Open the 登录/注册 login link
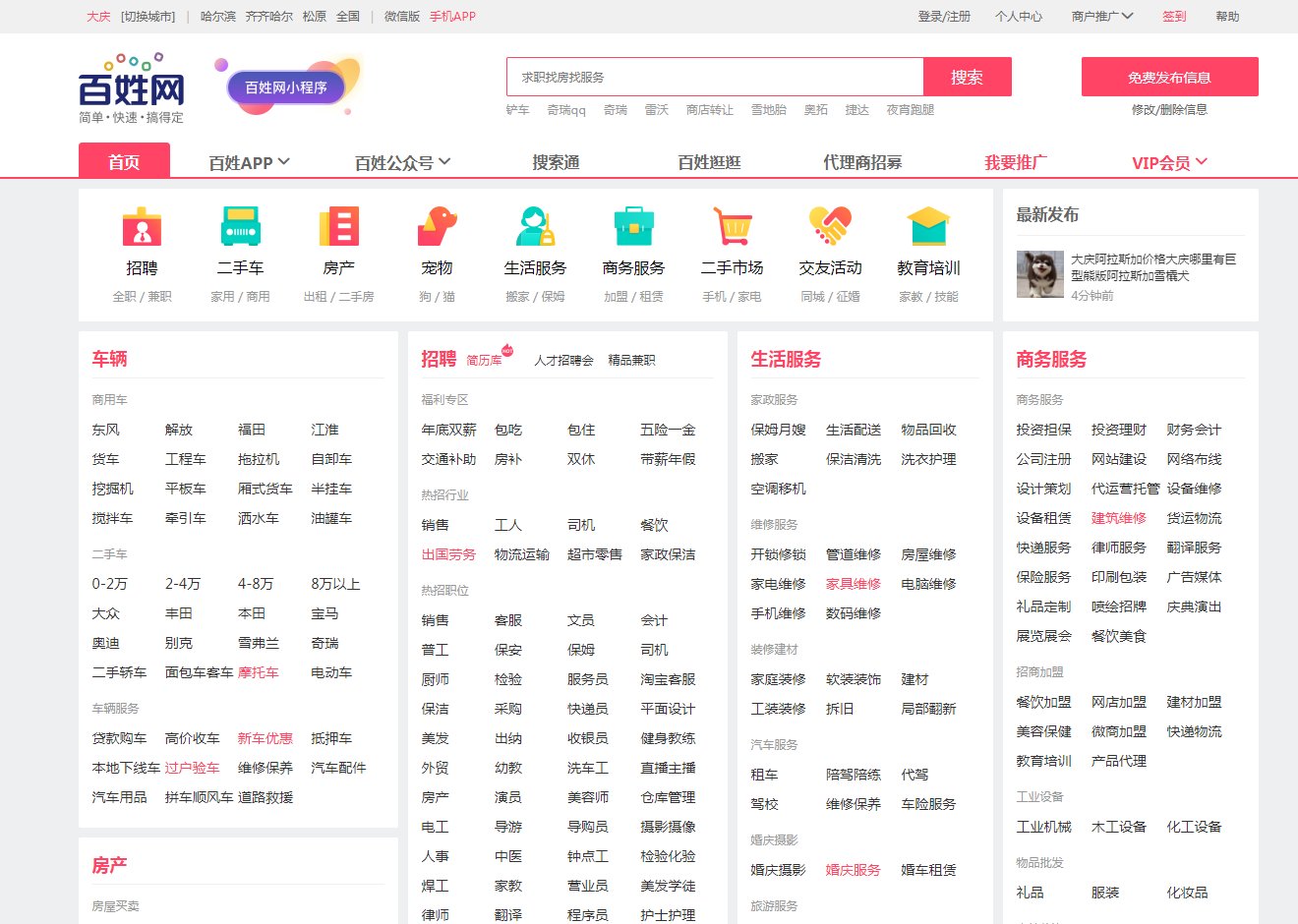Screen dimensions: 1298x924 tap(945, 17)
